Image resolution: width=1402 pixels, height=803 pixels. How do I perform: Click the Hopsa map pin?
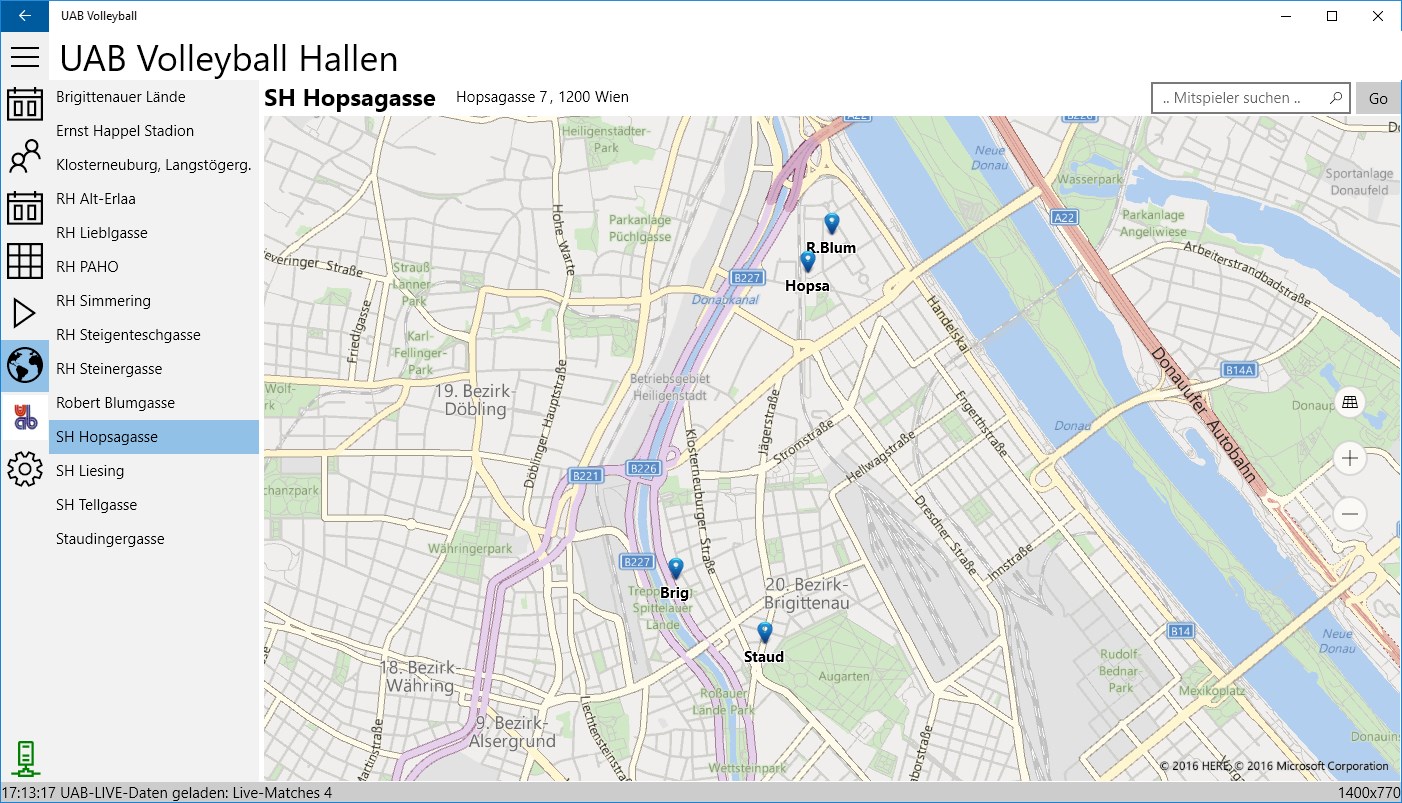(x=808, y=262)
